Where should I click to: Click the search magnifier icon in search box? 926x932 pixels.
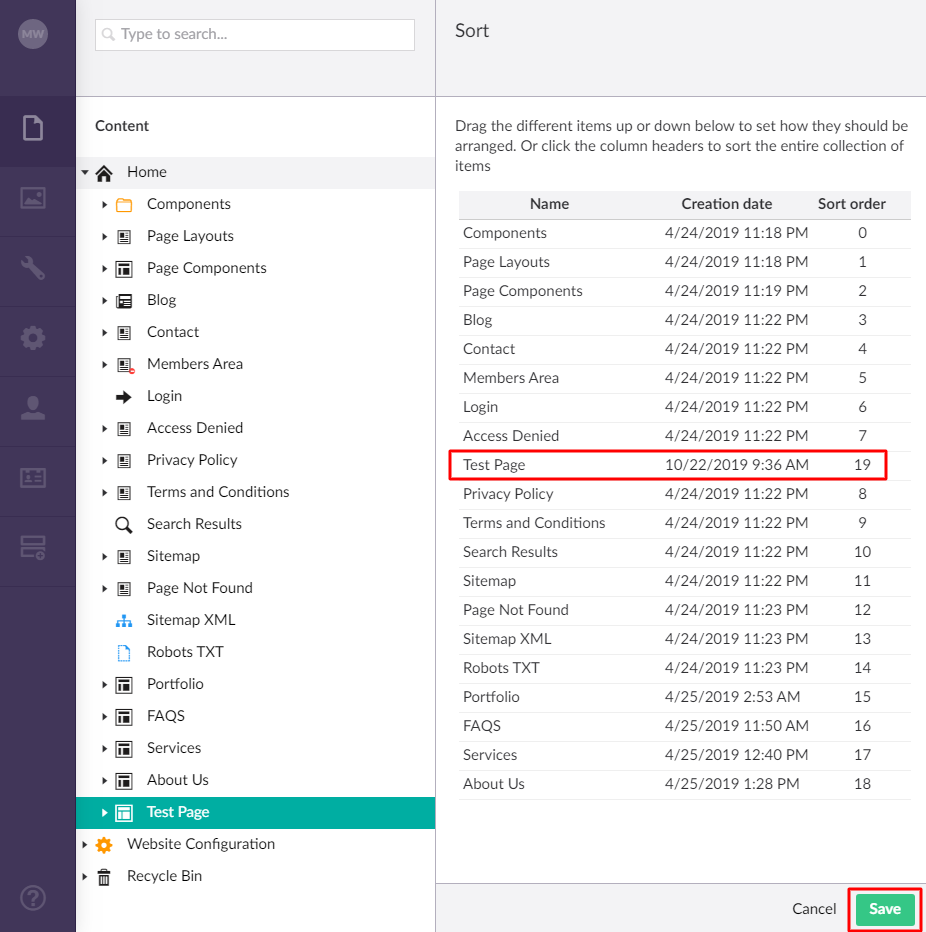pyautogui.click(x=108, y=34)
